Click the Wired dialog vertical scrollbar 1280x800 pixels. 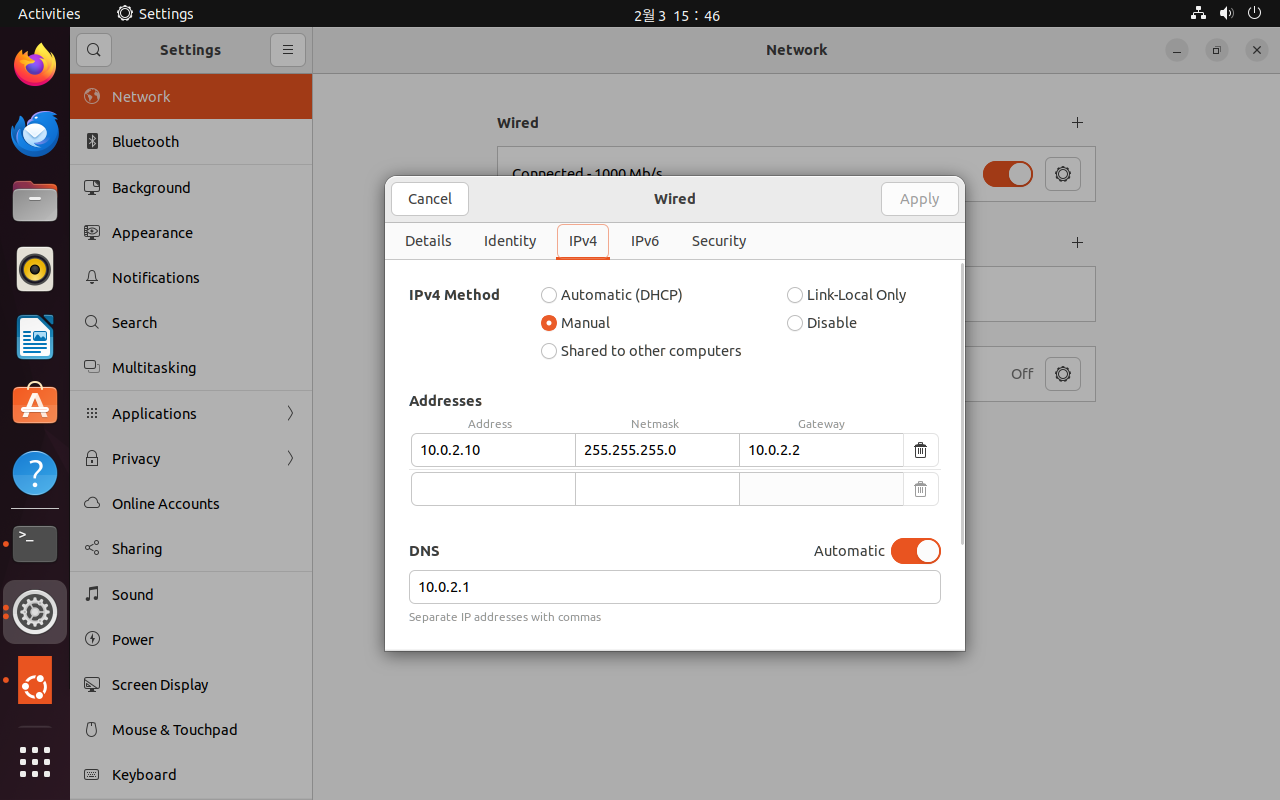click(x=962, y=404)
